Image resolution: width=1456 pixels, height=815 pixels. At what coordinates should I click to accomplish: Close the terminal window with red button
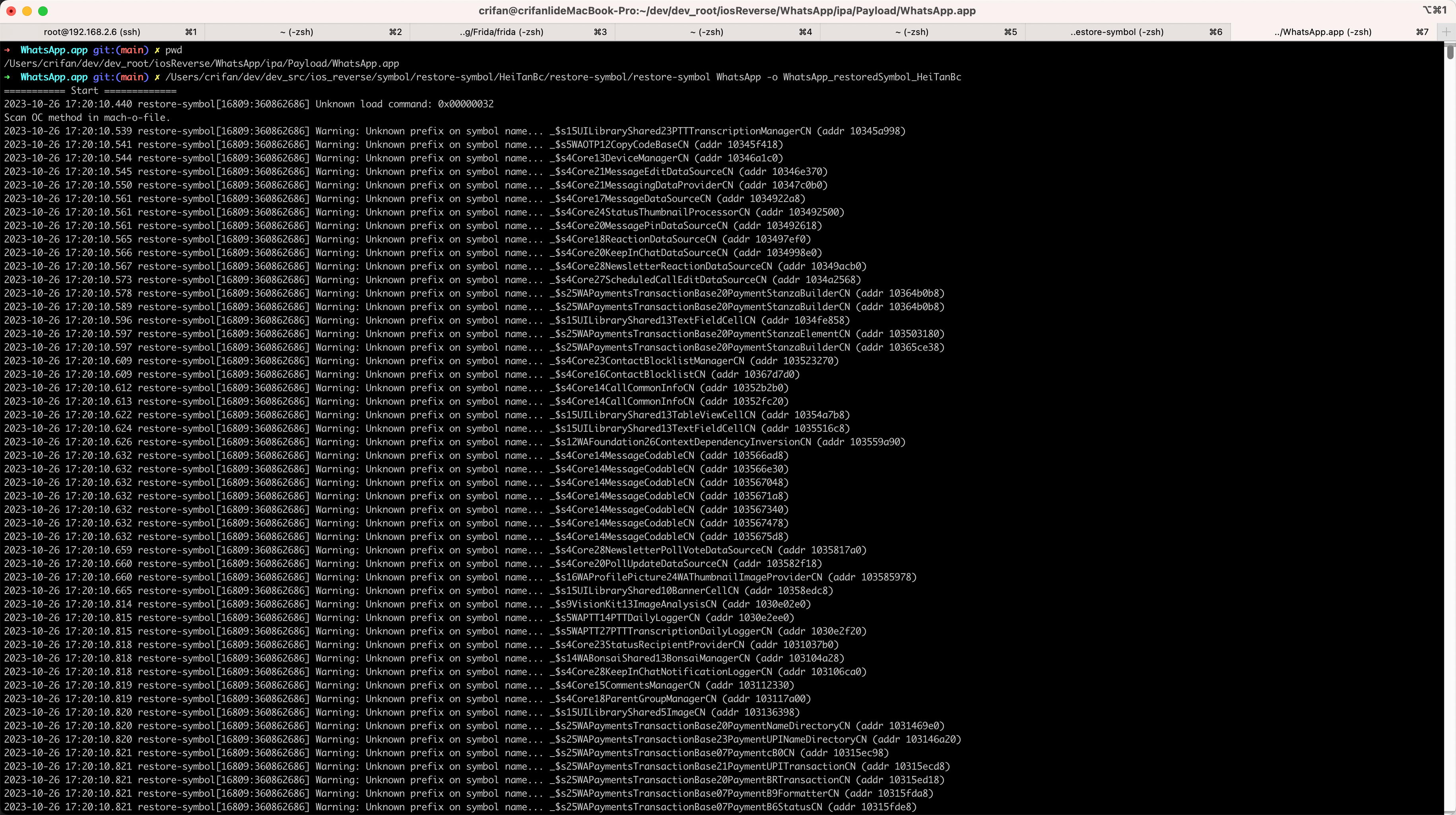(x=11, y=11)
